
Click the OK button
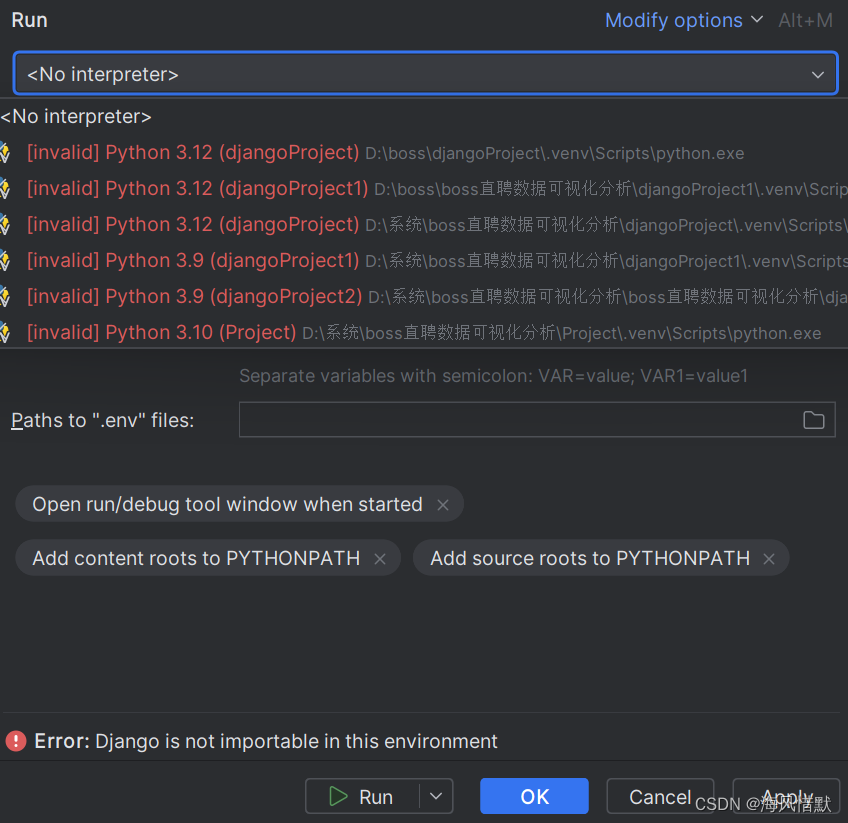point(534,796)
